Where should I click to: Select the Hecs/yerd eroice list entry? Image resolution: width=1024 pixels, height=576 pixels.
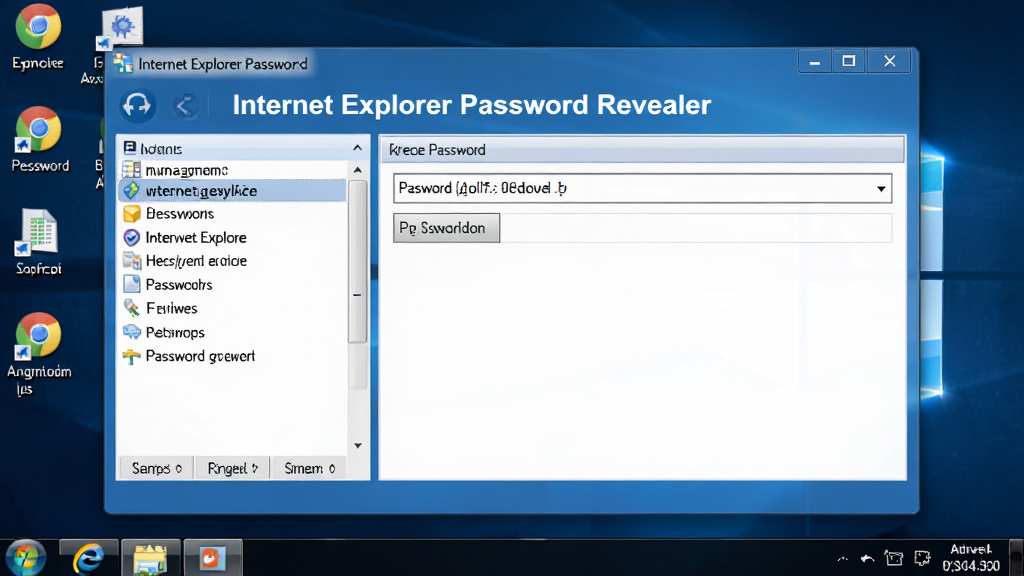point(232,261)
